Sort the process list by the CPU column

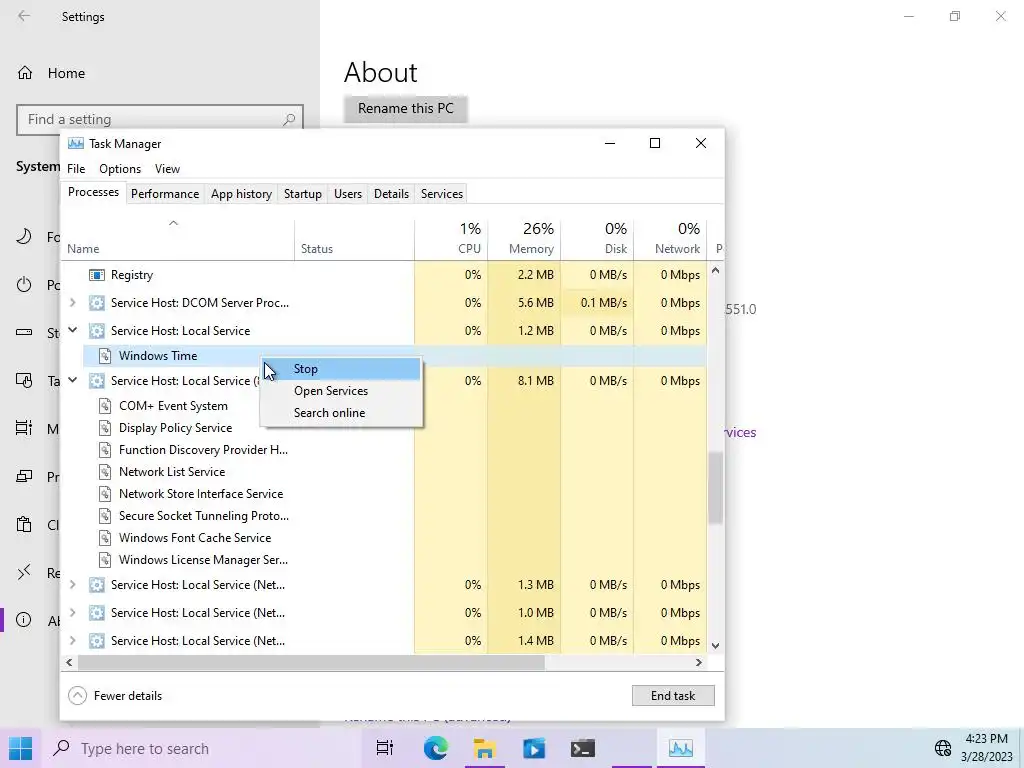451,238
